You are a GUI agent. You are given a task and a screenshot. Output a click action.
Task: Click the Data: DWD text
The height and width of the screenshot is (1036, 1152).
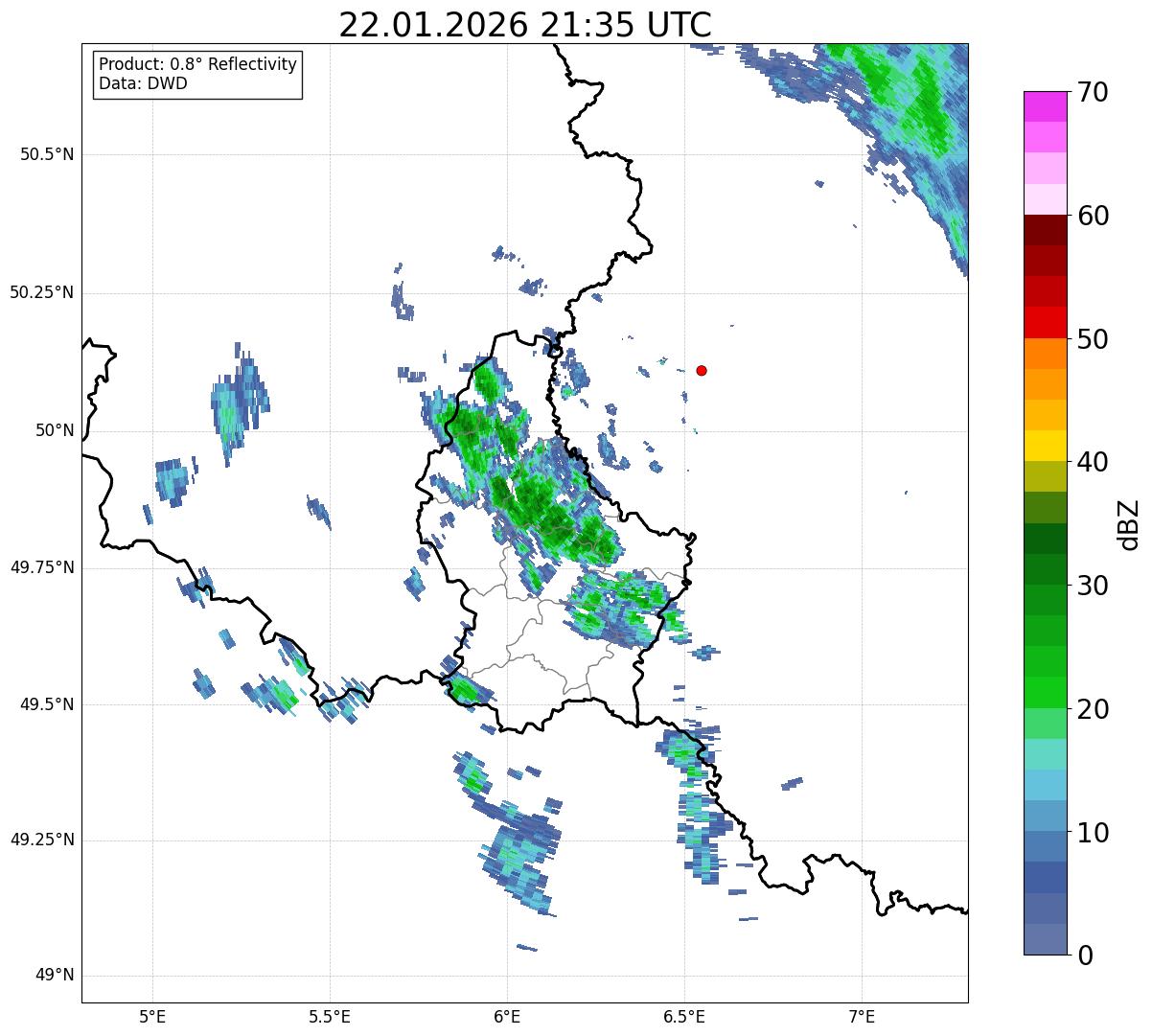pyautogui.click(x=143, y=83)
